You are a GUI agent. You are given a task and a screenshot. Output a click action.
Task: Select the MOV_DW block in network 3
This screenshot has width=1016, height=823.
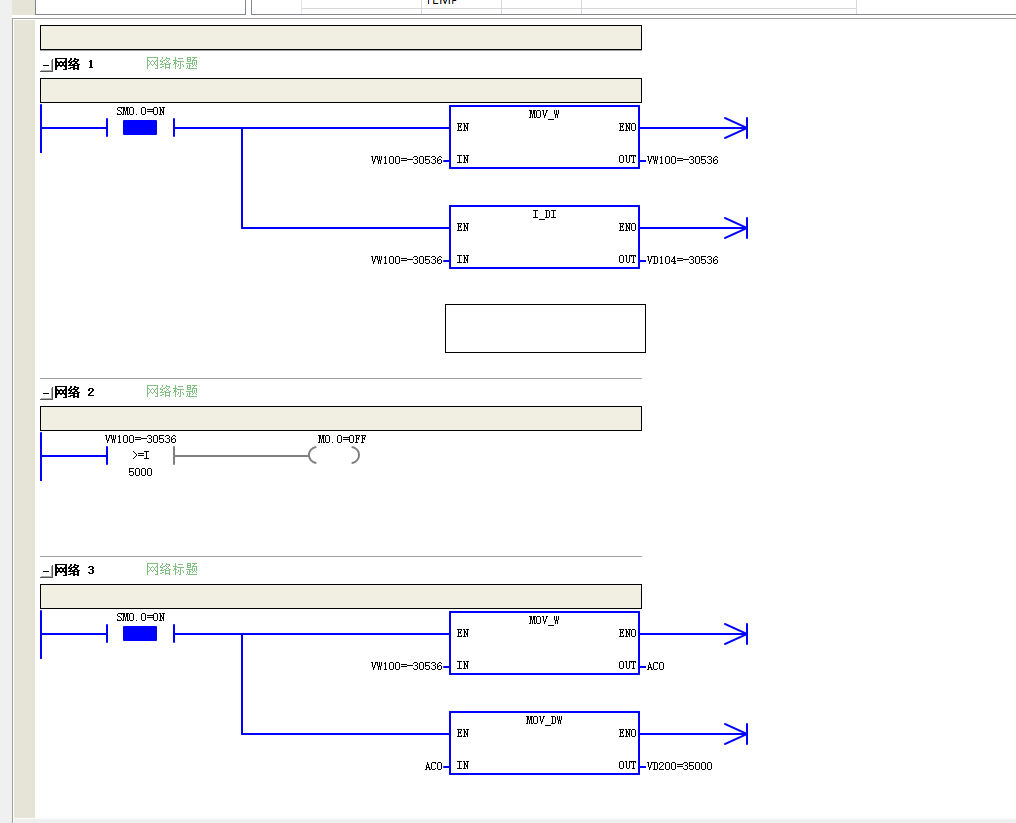tap(544, 743)
